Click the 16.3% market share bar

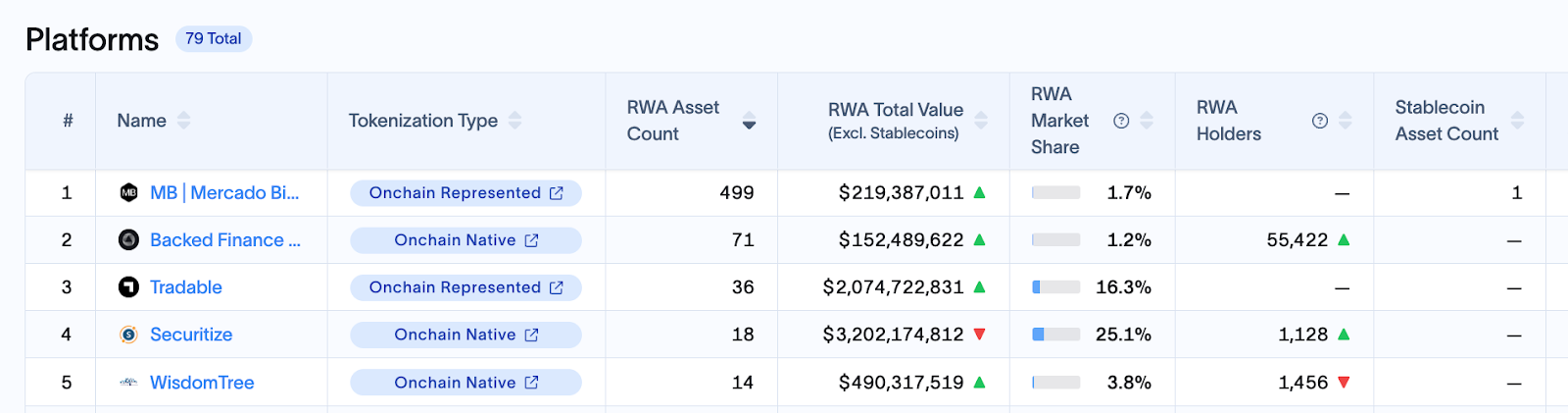pyautogui.click(x=1056, y=286)
